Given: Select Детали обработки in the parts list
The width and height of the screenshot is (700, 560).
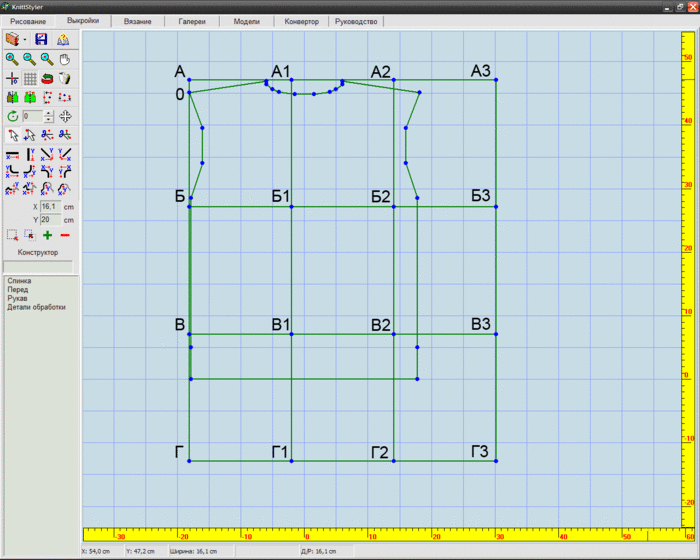Looking at the screenshot, I should pyautogui.click(x=36, y=307).
